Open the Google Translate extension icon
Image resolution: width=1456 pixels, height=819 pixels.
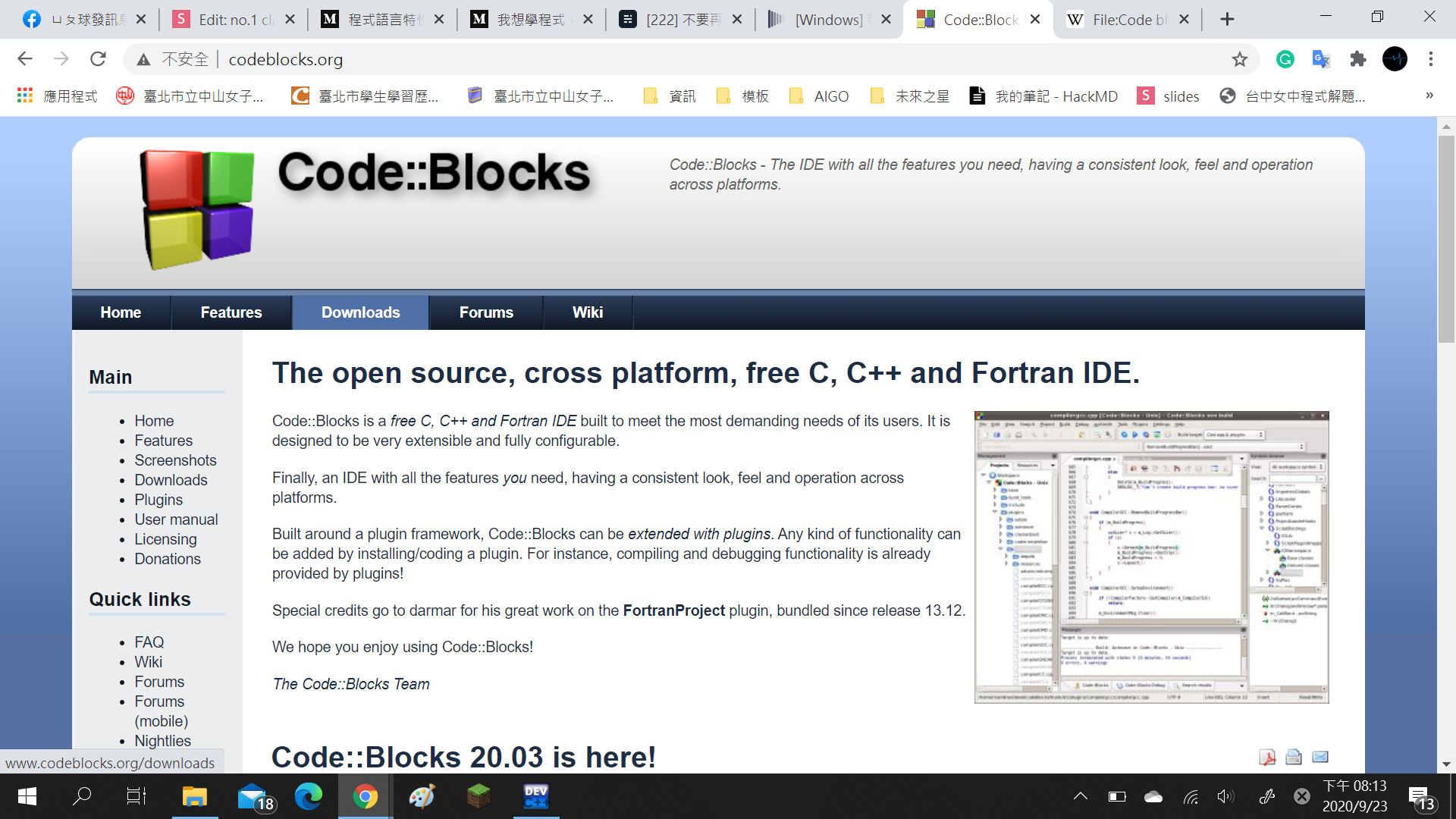(x=1321, y=59)
